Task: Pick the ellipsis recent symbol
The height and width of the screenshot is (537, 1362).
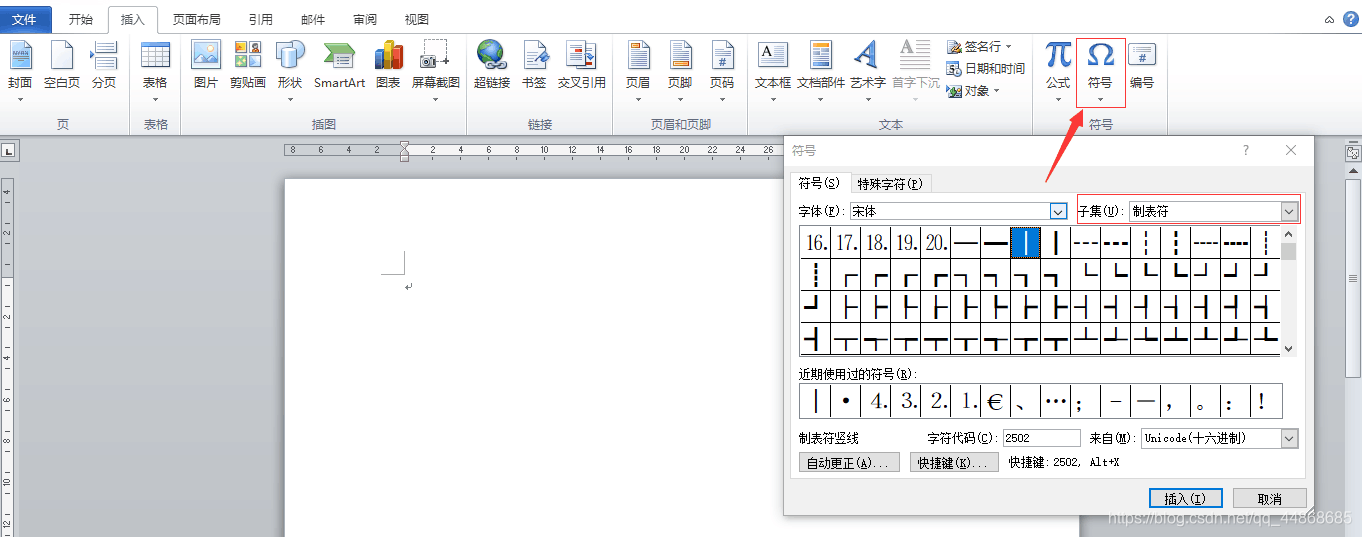Action: pyautogui.click(x=1055, y=401)
